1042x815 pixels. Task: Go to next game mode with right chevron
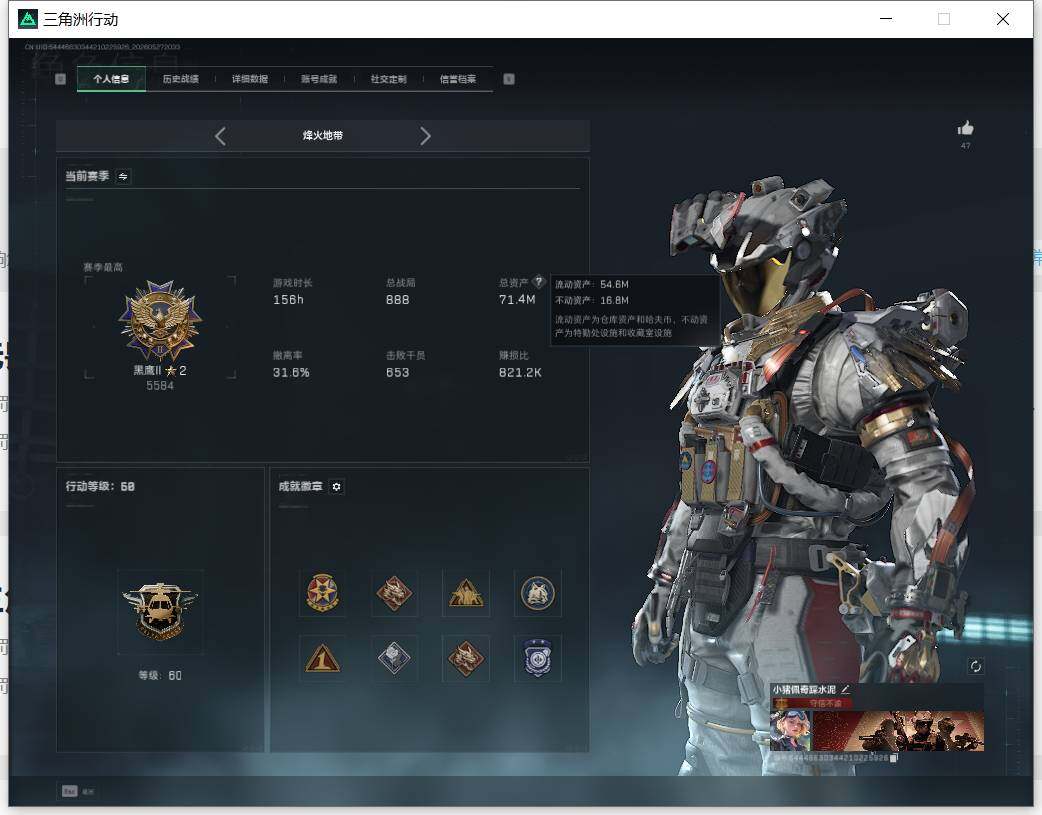425,136
